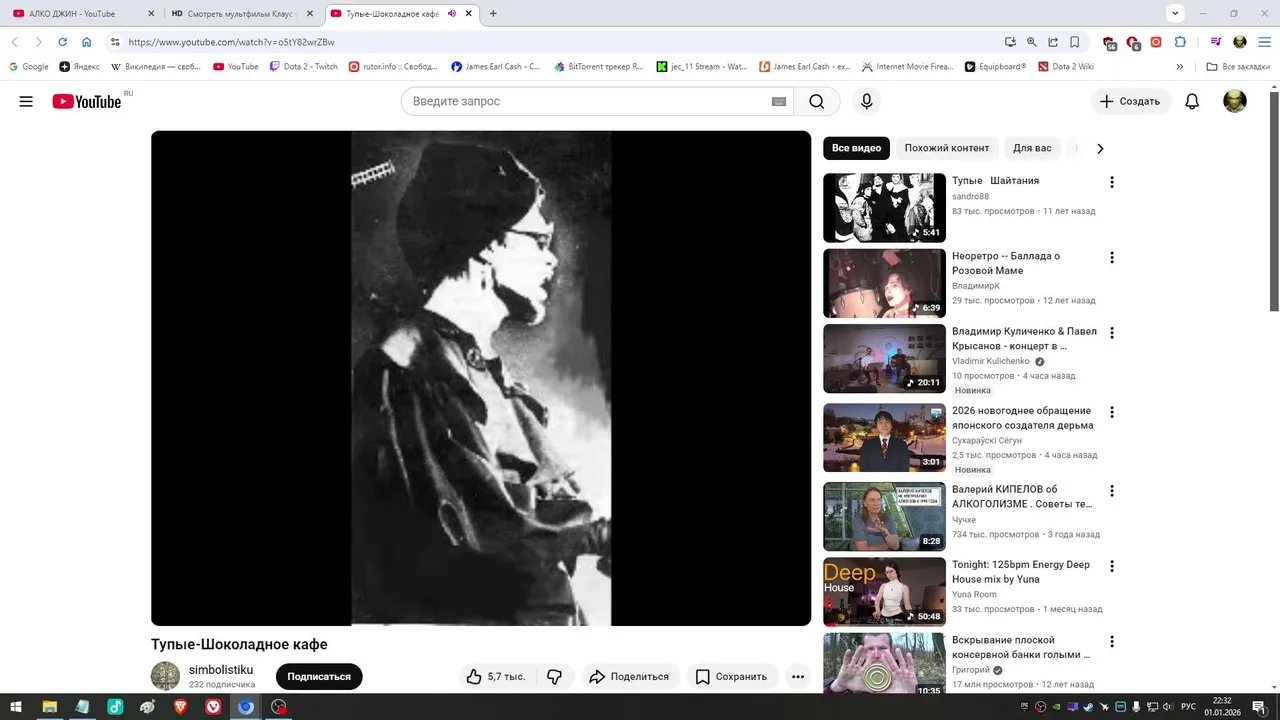The width and height of the screenshot is (1280, 720).
Task: Open the on-screen keyboard in search box
Action: 779,101
